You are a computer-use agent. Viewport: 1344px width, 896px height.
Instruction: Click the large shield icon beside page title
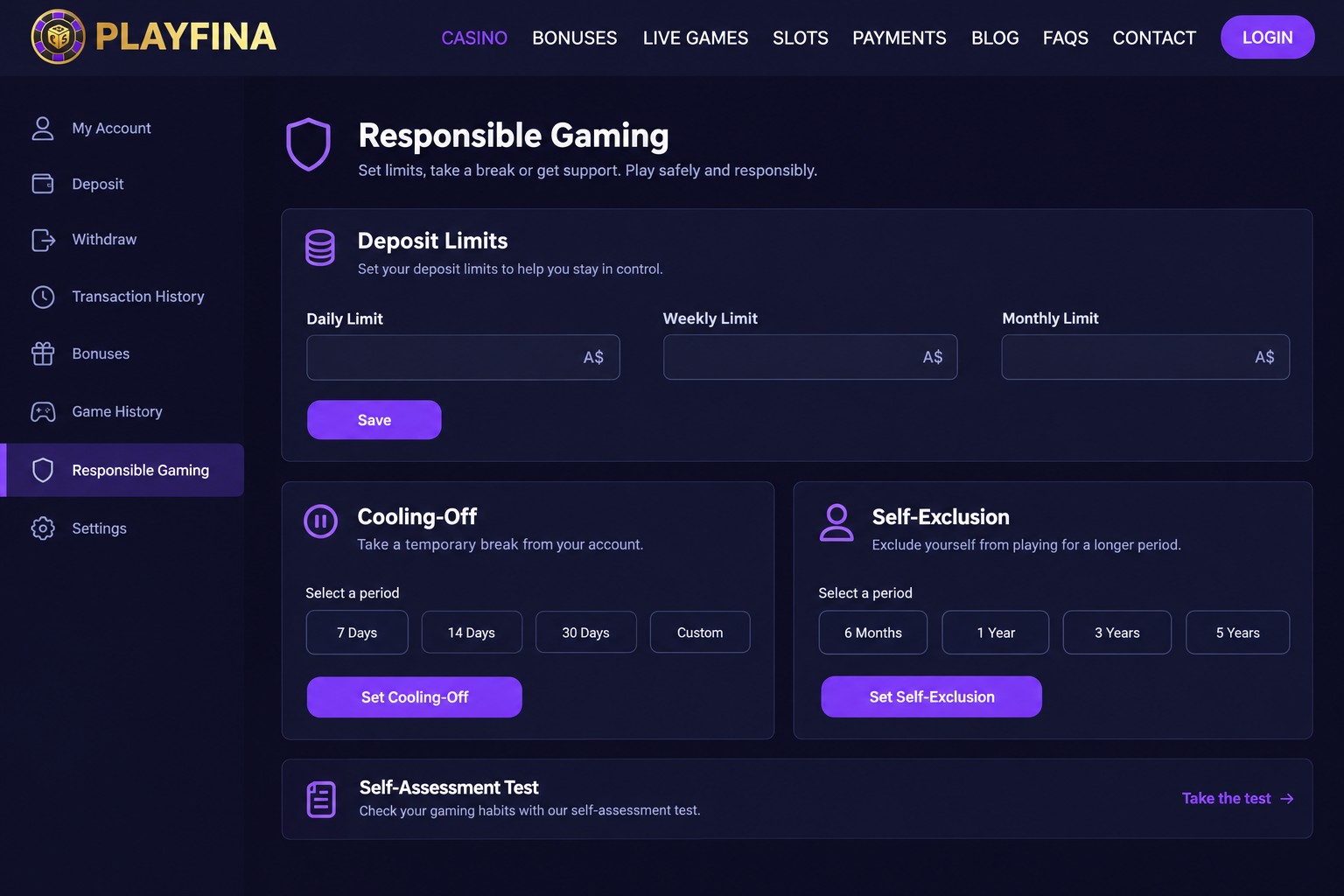pyautogui.click(x=308, y=144)
